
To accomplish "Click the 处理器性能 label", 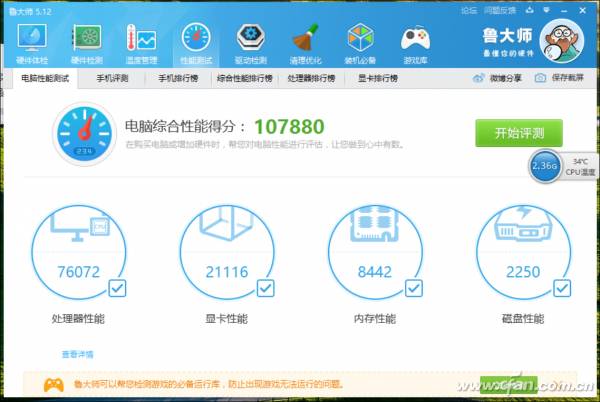I will pyautogui.click(x=78, y=319).
